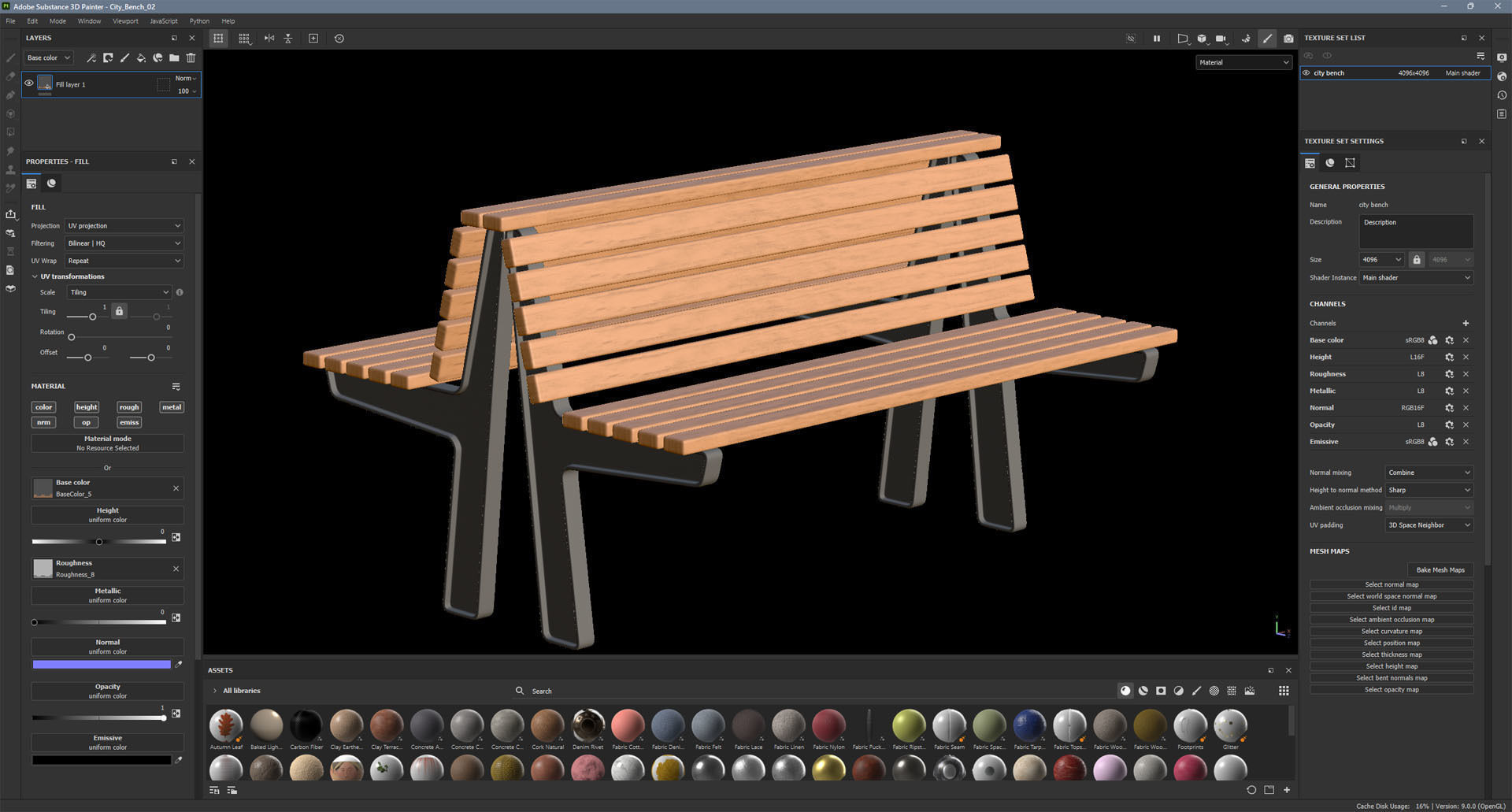This screenshot has width=1512, height=812.
Task: Add smart material icon in Layers toolbar
Action: (x=157, y=57)
